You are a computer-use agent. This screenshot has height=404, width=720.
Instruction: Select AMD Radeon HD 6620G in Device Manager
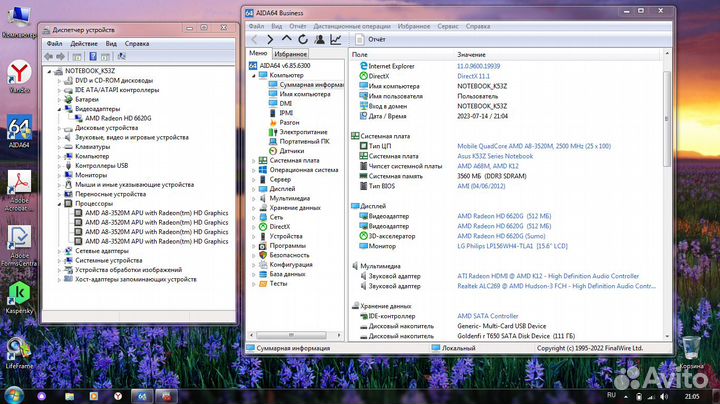(118, 118)
